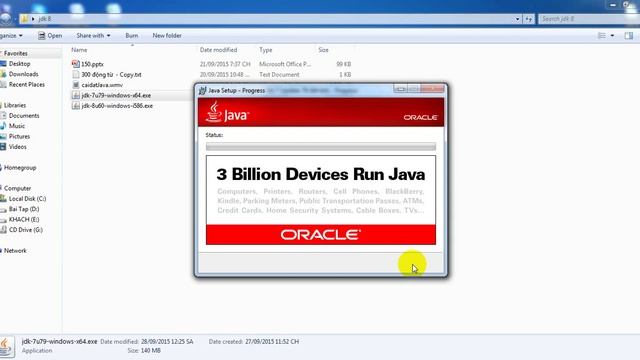Click the Date modified value in details pane
This screenshot has height=360, width=640.
167,342
